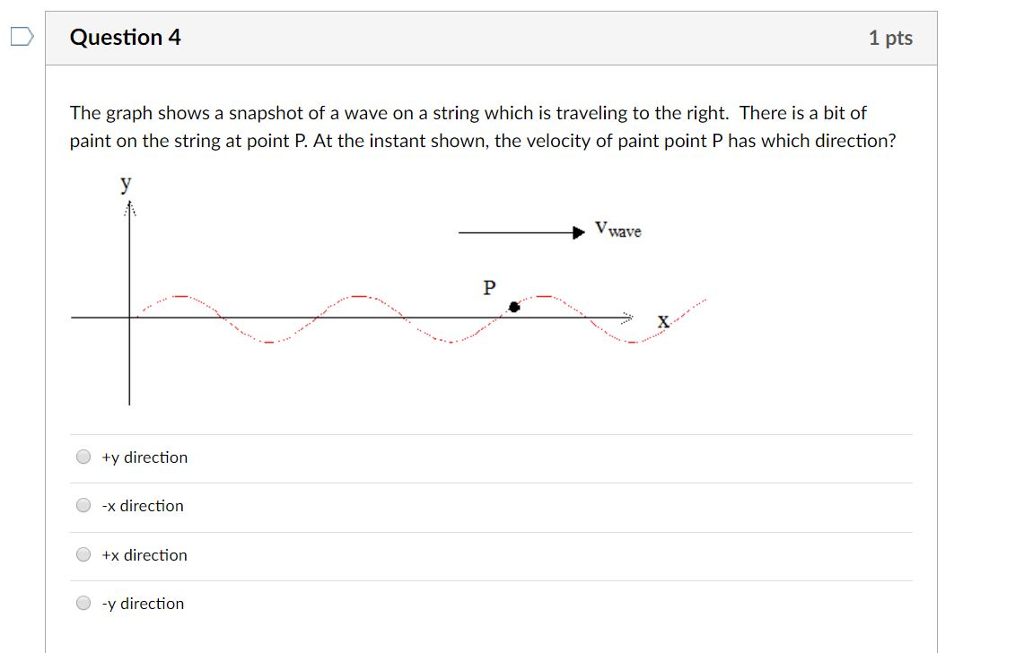Viewport: 1024px width, 653px height.
Task: Select the -y direction radio button
Action: (82, 602)
